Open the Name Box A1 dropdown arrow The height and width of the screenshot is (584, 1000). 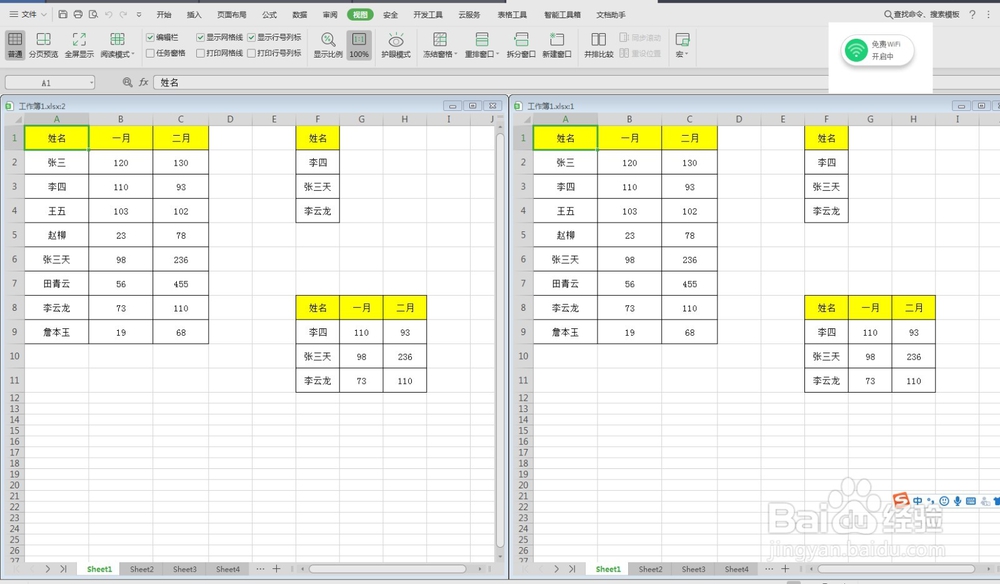point(92,82)
